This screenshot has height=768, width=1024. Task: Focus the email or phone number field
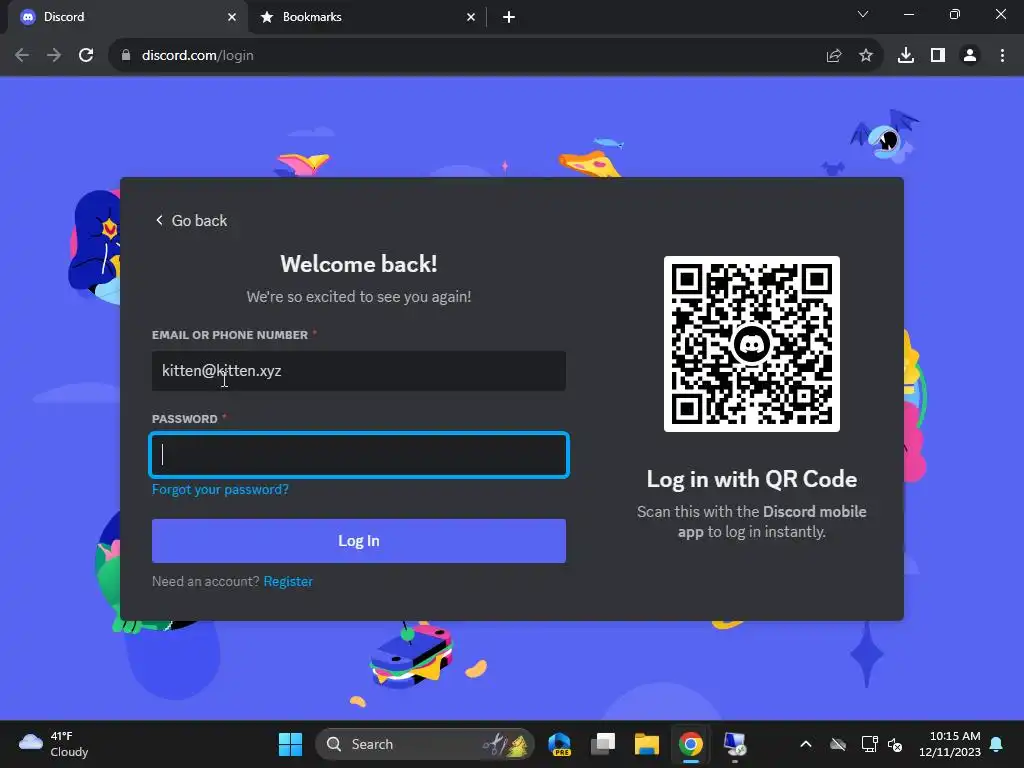[359, 371]
